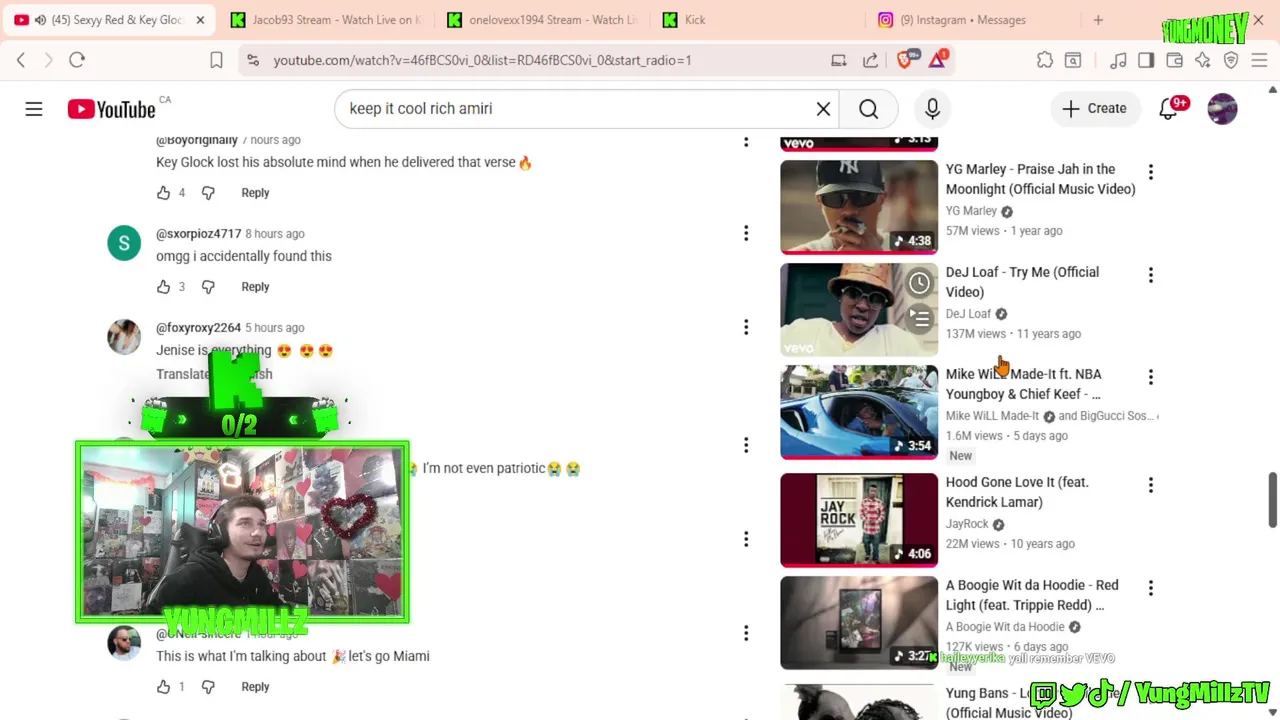Open the VPN shield icon in toolbar
Image resolution: width=1280 pixels, height=720 pixels.
pyautogui.click(x=1231, y=60)
